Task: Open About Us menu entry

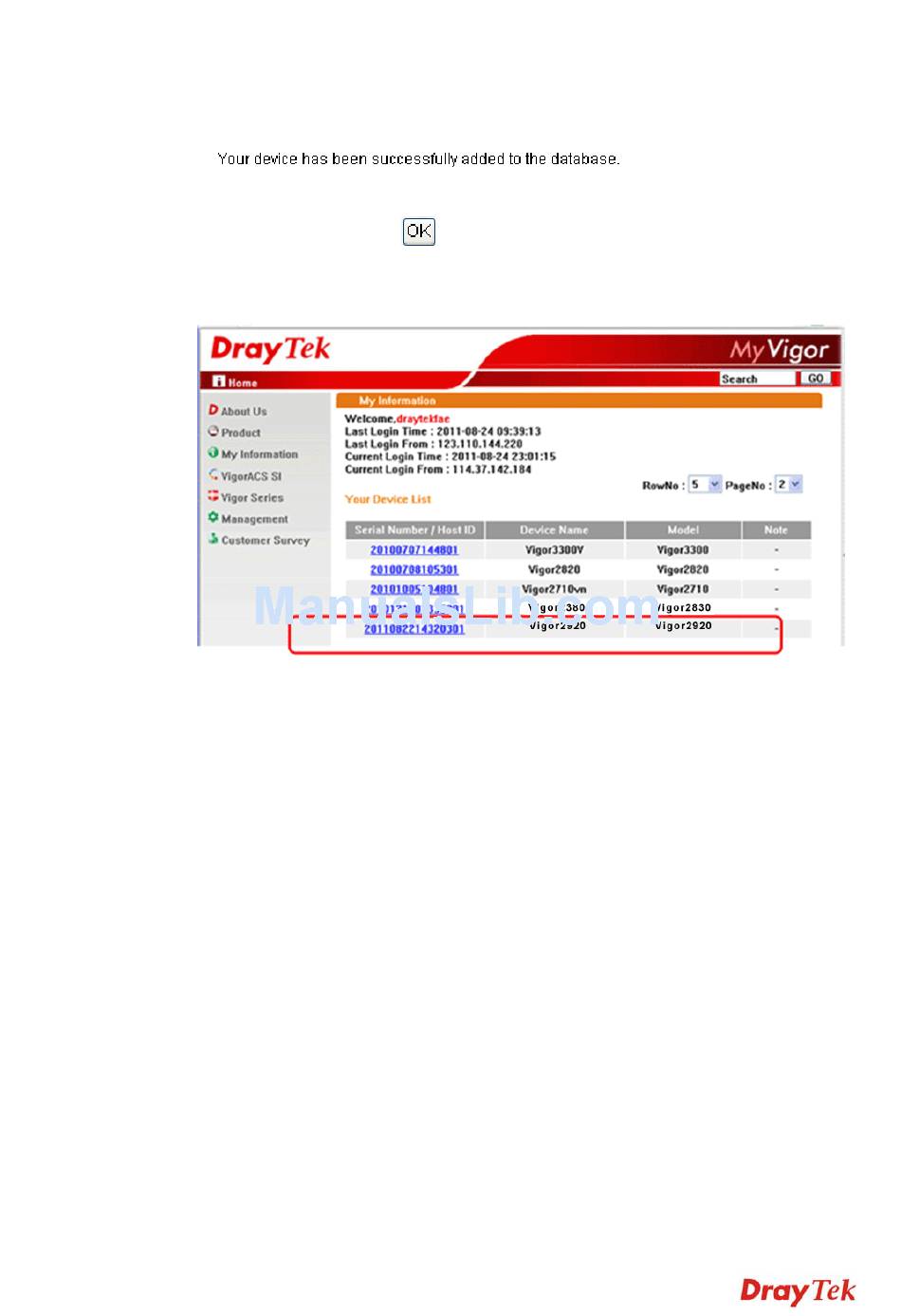Action: tap(244, 412)
